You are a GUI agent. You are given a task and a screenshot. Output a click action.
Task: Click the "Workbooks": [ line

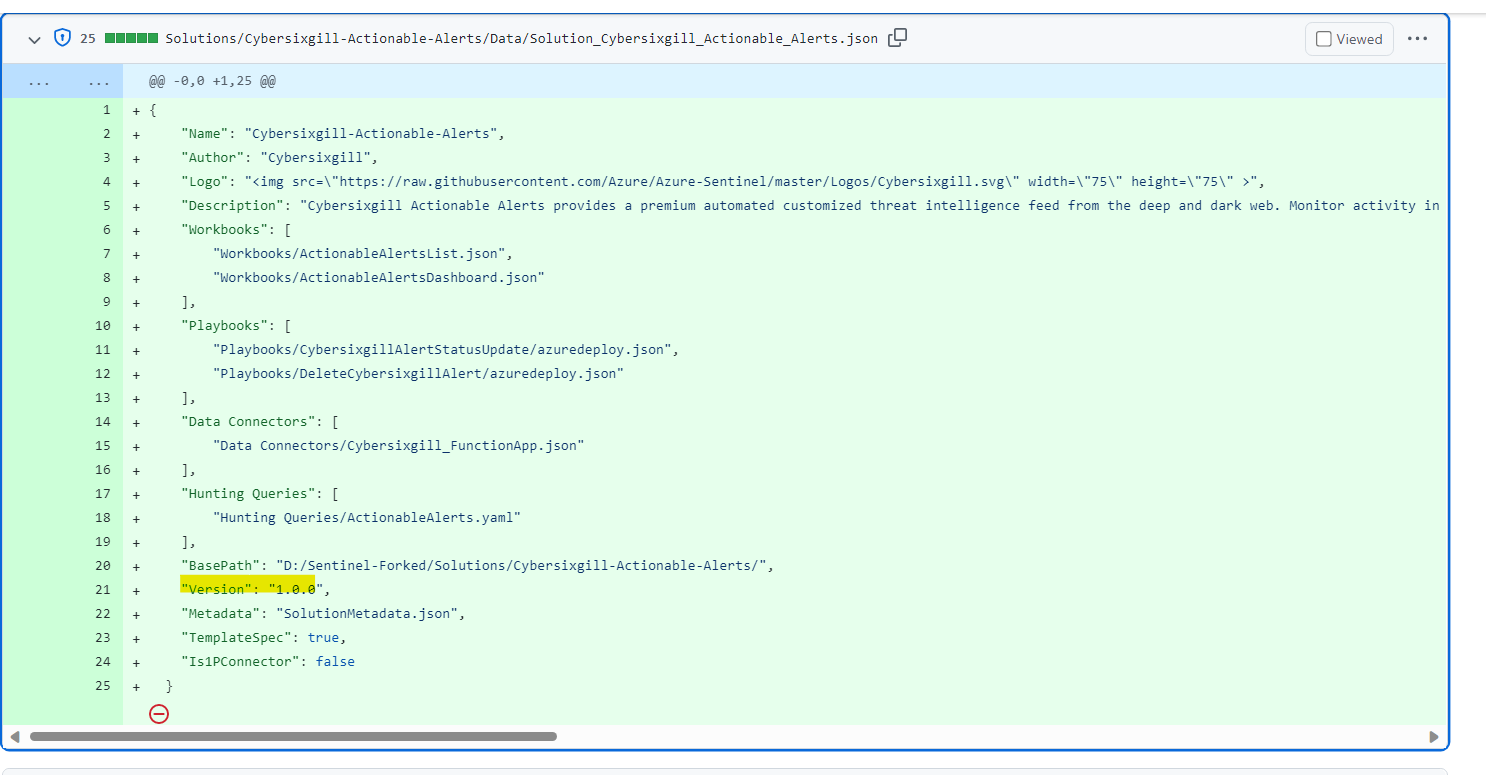[236, 230]
